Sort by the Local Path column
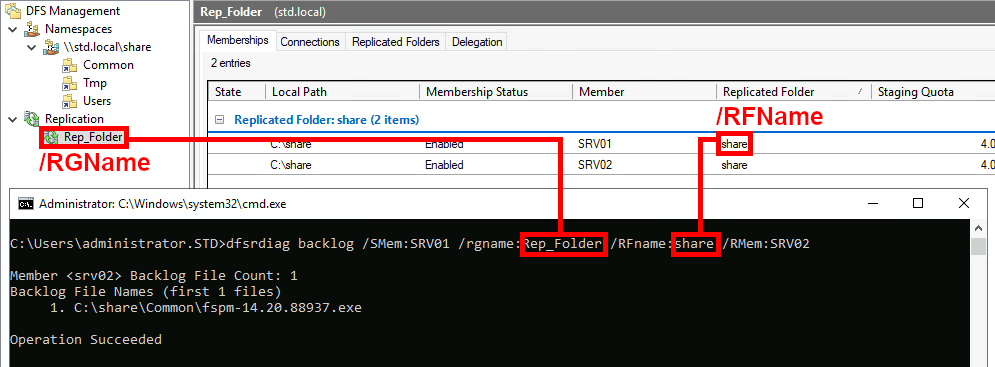The width and height of the screenshot is (995, 367). point(342,92)
